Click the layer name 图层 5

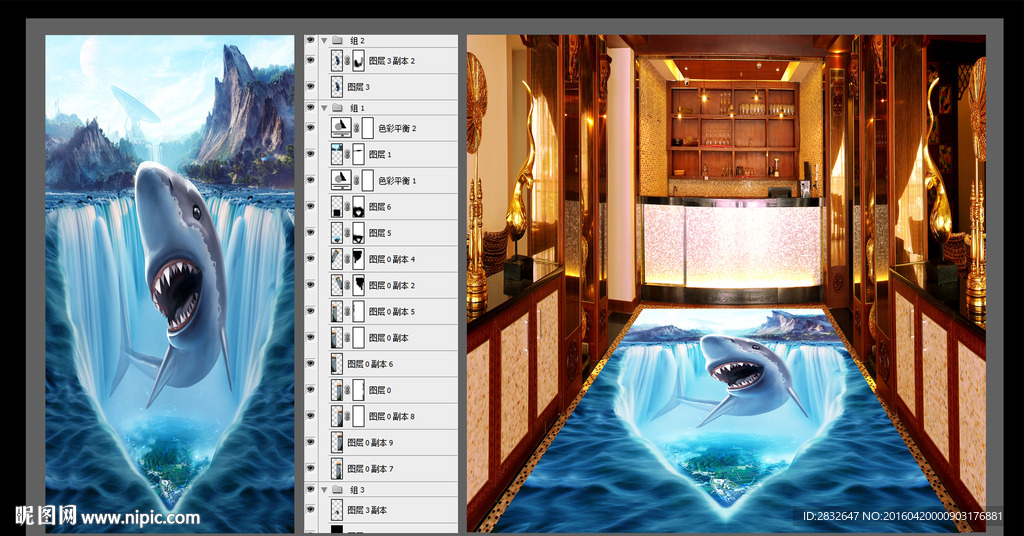pyautogui.click(x=380, y=232)
